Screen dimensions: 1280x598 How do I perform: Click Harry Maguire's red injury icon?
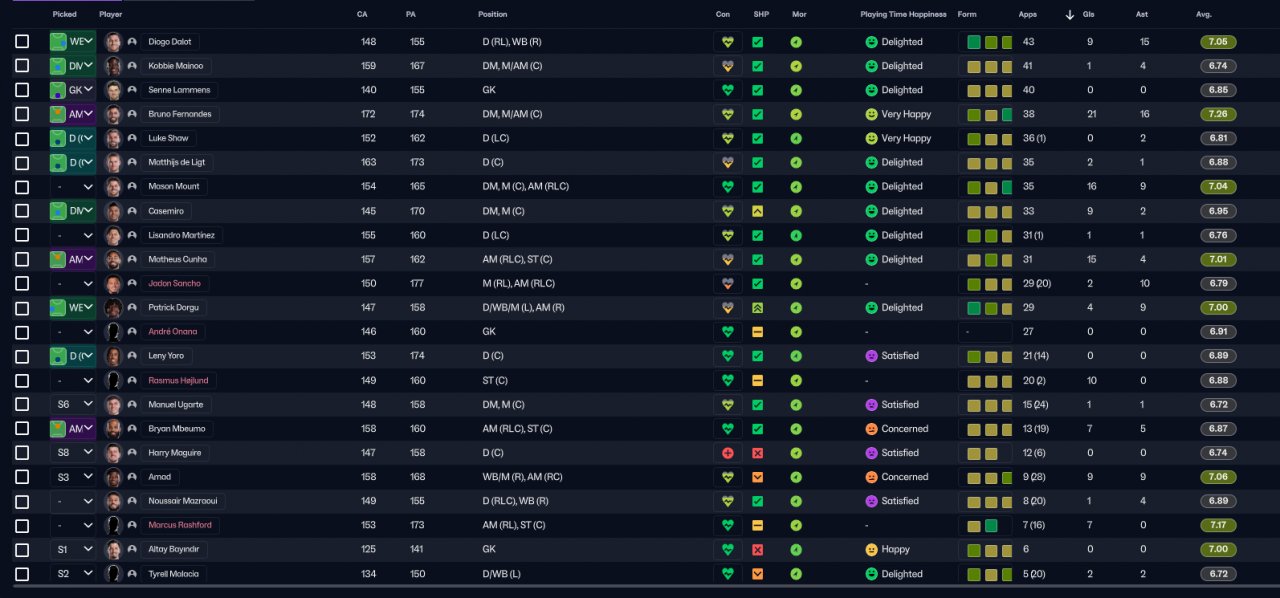[x=728, y=453]
